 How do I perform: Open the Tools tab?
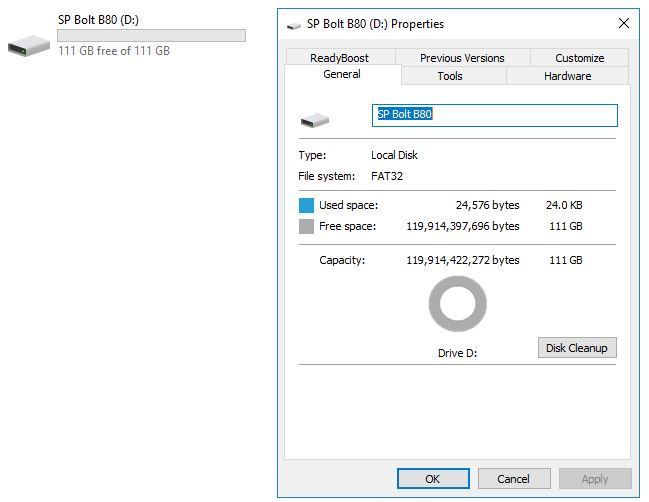450,76
